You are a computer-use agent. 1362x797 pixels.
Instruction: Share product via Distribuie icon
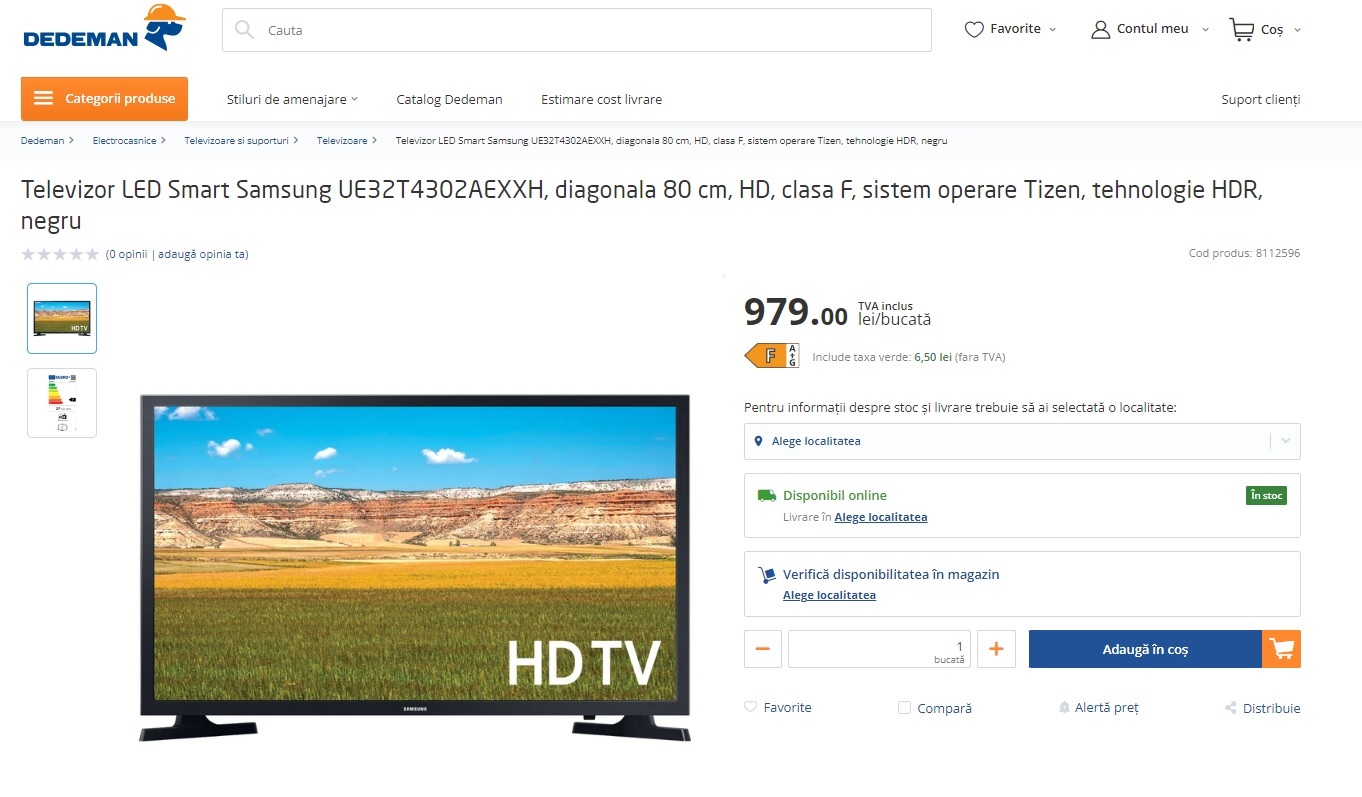[x=1231, y=708]
